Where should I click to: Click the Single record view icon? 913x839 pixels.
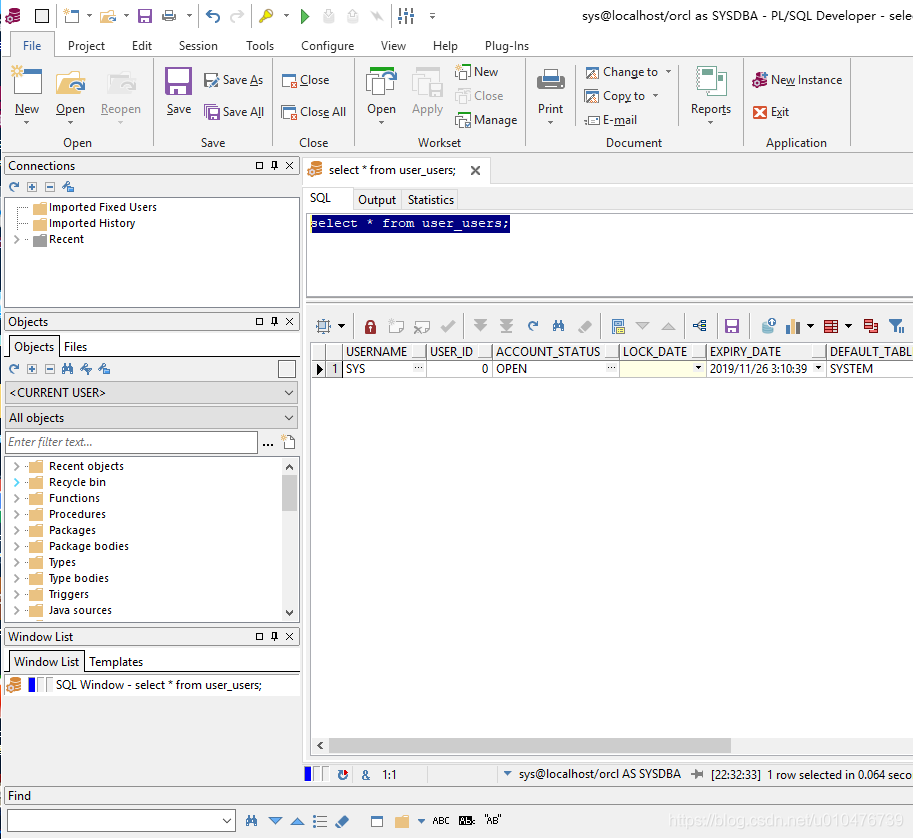coord(618,326)
